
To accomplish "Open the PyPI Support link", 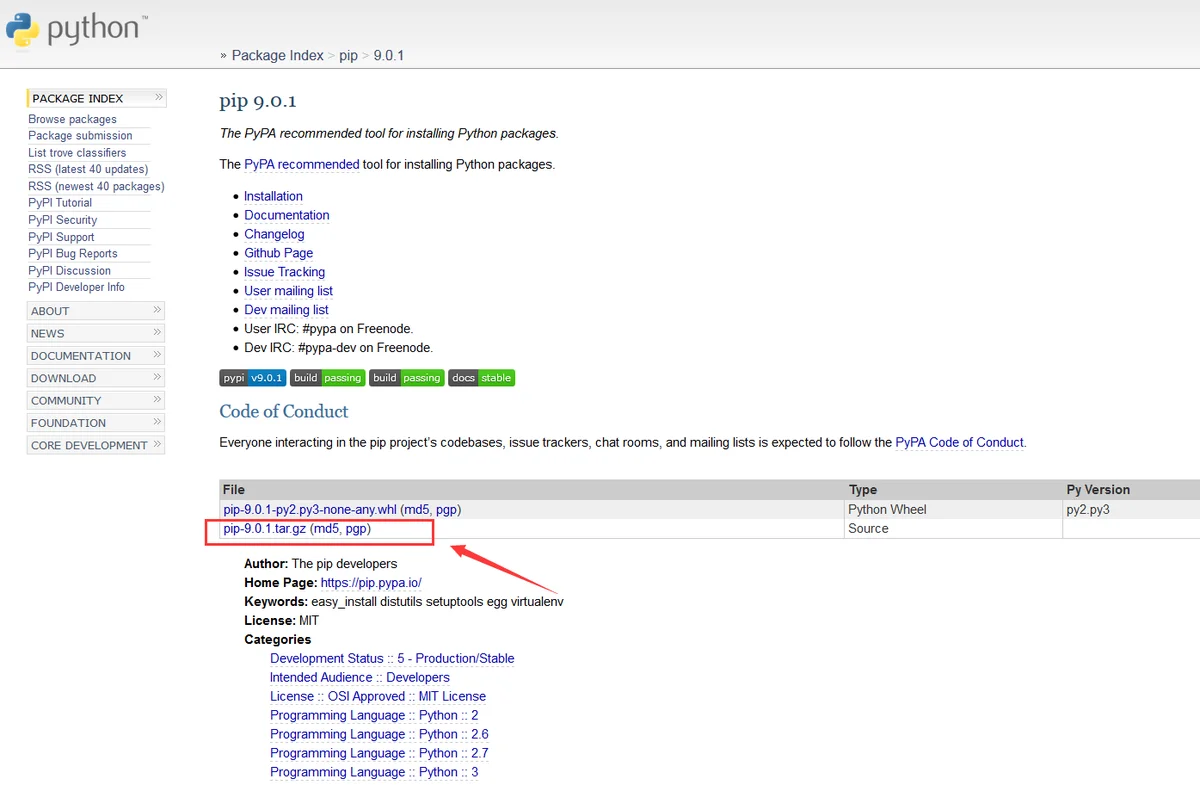I will pyautogui.click(x=61, y=237).
